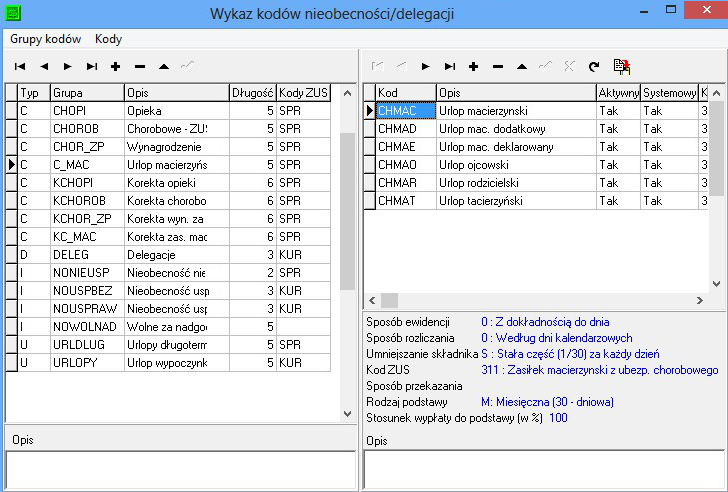
Task: Select the NOUSPBEZ group cell
Action: [87, 291]
